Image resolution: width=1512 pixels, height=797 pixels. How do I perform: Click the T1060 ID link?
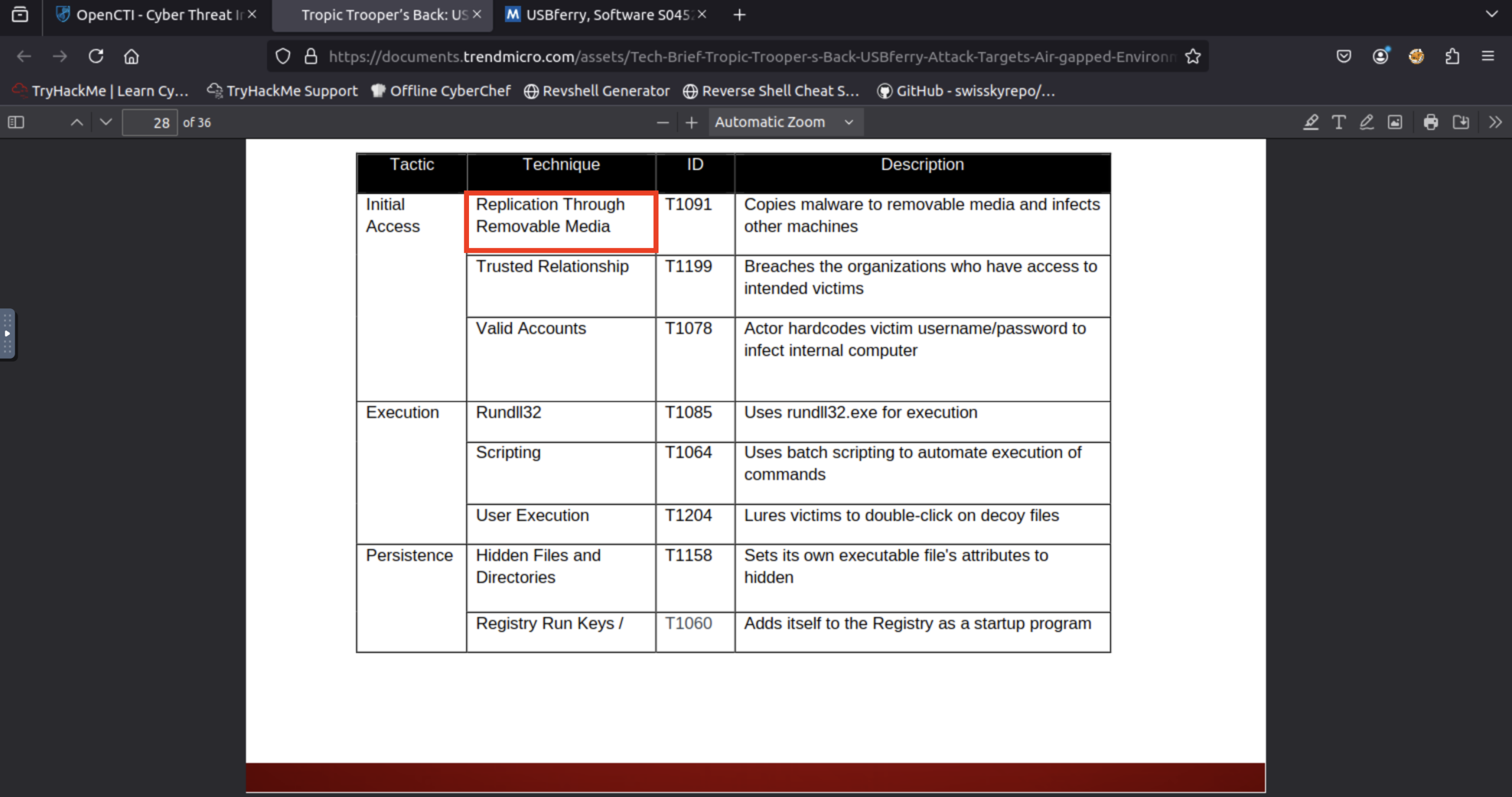688,623
